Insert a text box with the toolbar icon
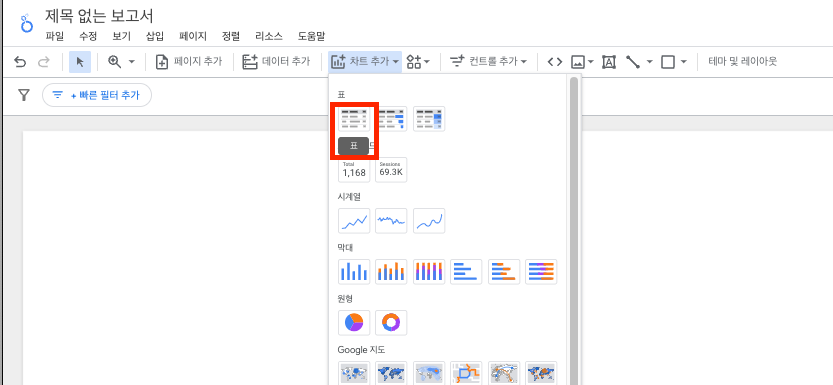This screenshot has width=833, height=385. click(609, 62)
